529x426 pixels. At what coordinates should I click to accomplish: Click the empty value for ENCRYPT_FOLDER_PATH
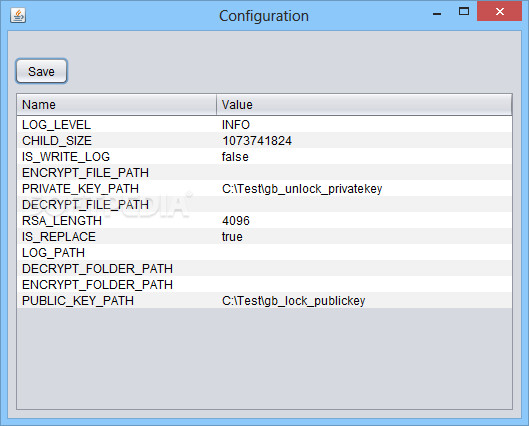(x=364, y=285)
